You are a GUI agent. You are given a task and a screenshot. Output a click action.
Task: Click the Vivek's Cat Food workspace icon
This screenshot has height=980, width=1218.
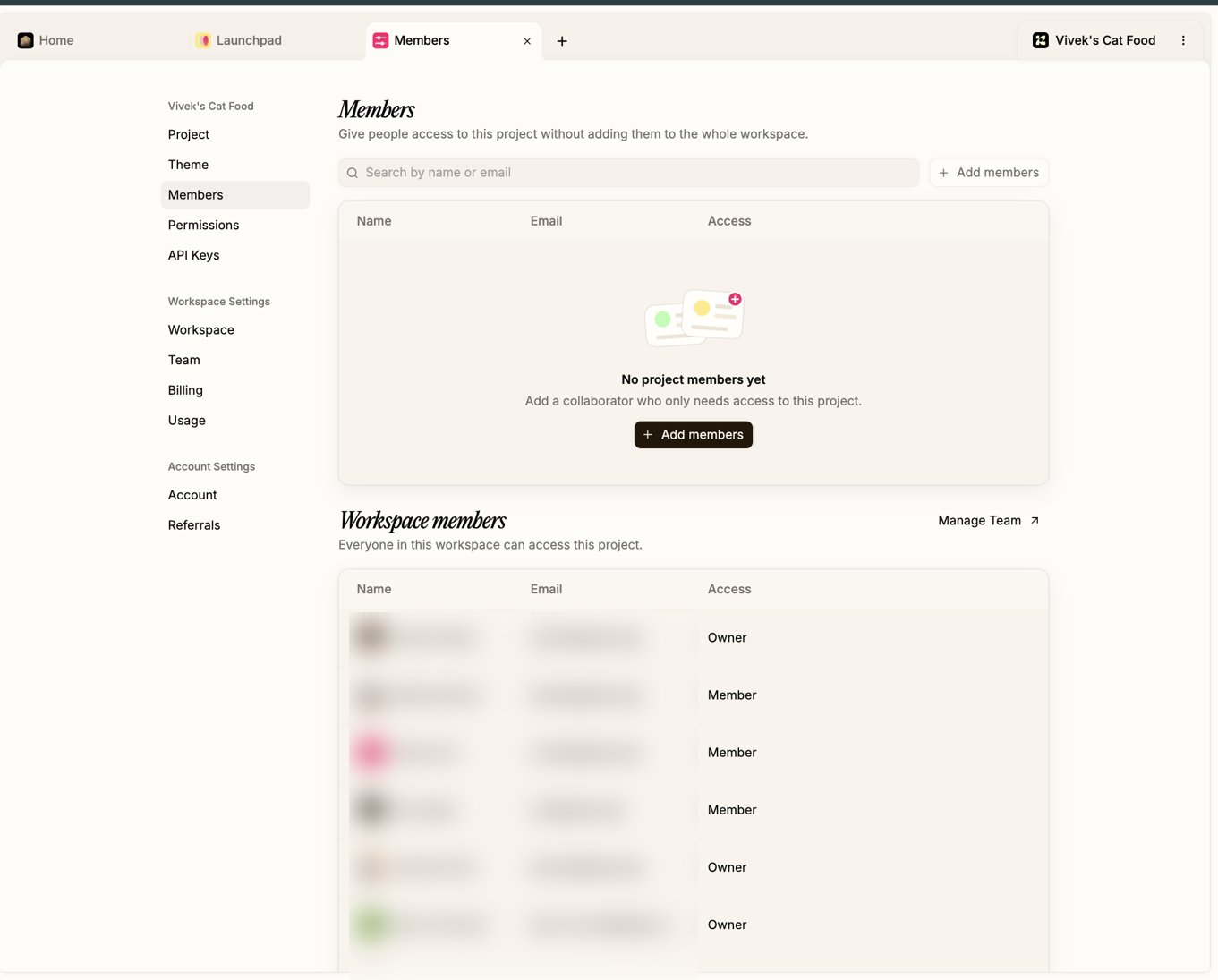click(x=1041, y=40)
